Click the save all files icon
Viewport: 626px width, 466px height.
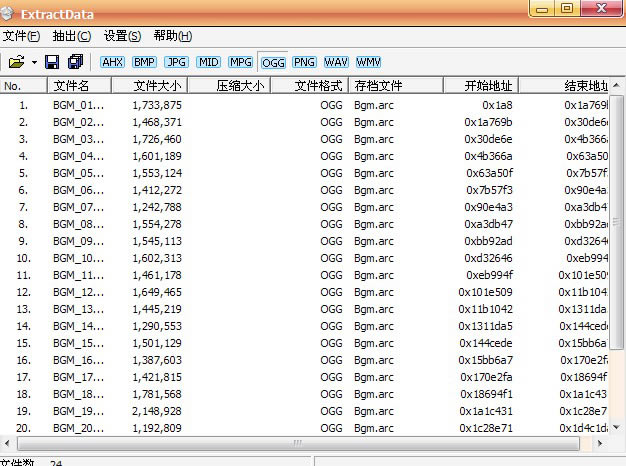[75, 62]
